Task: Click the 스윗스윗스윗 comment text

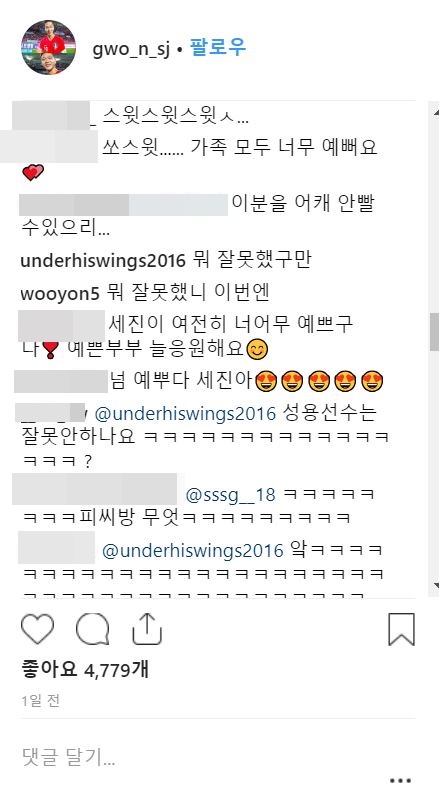Action: 175,117
